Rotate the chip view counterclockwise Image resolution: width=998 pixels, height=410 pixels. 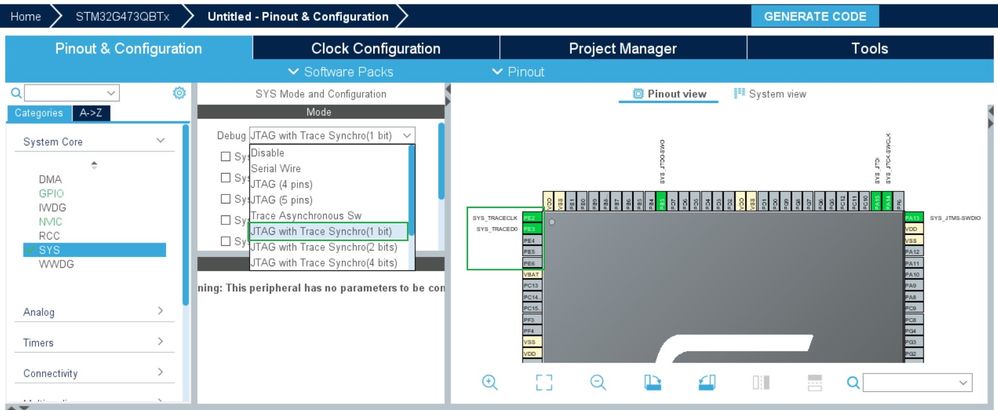[x=706, y=382]
